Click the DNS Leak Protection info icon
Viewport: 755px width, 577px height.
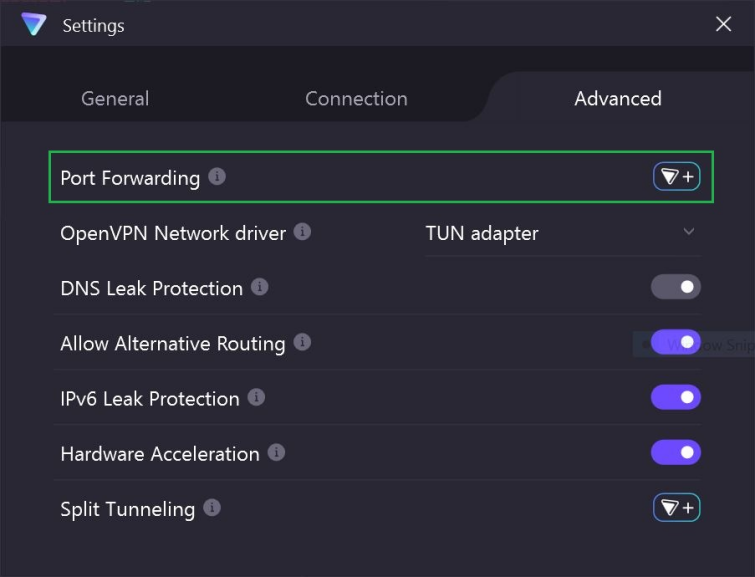[x=259, y=287]
